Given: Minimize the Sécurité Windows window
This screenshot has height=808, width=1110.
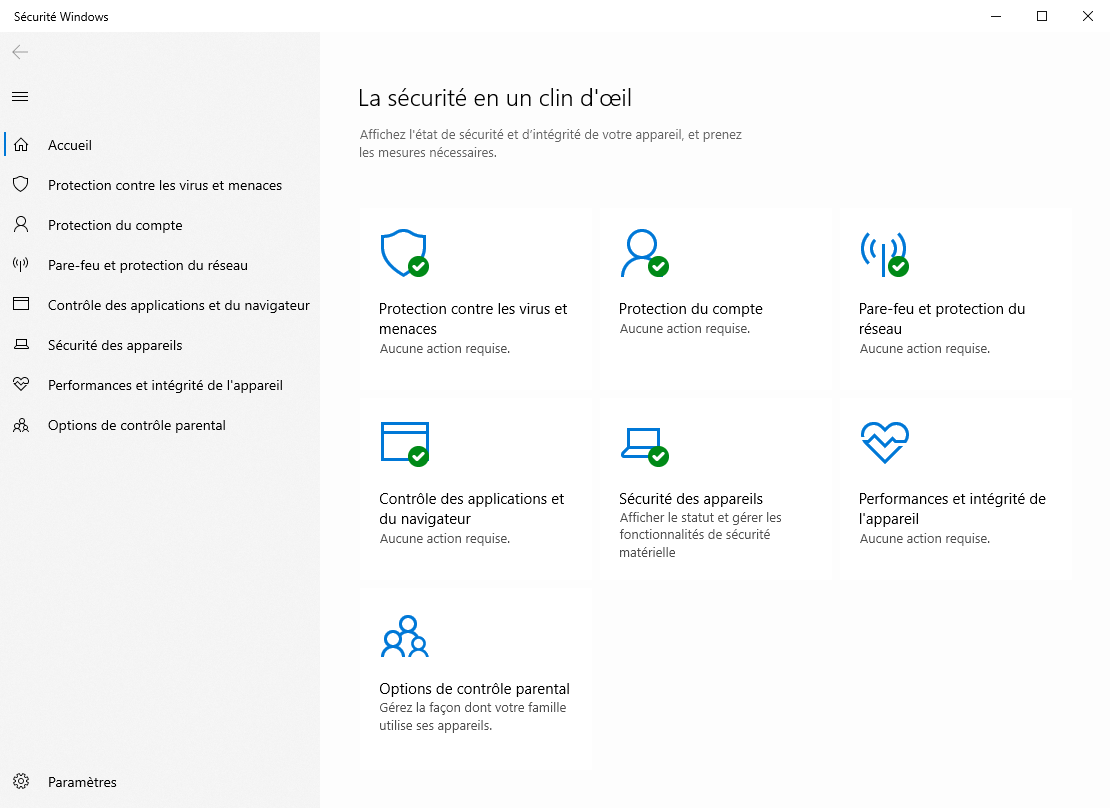Looking at the screenshot, I should click(996, 16).
